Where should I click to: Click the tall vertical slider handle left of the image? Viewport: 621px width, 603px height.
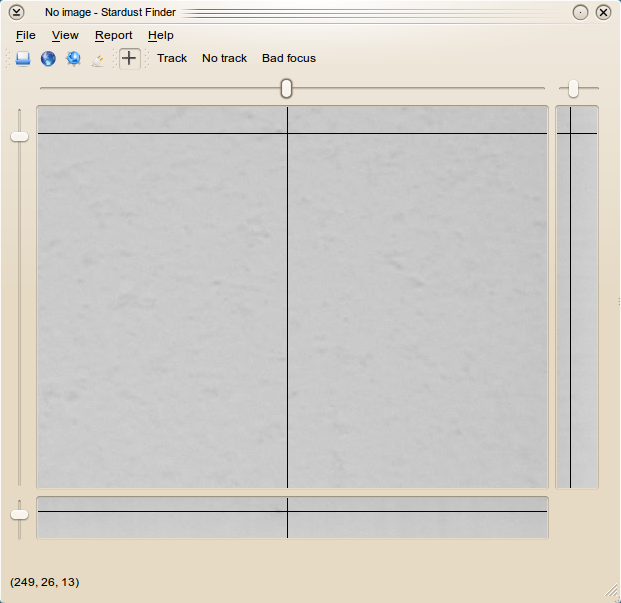coord(19,137)
